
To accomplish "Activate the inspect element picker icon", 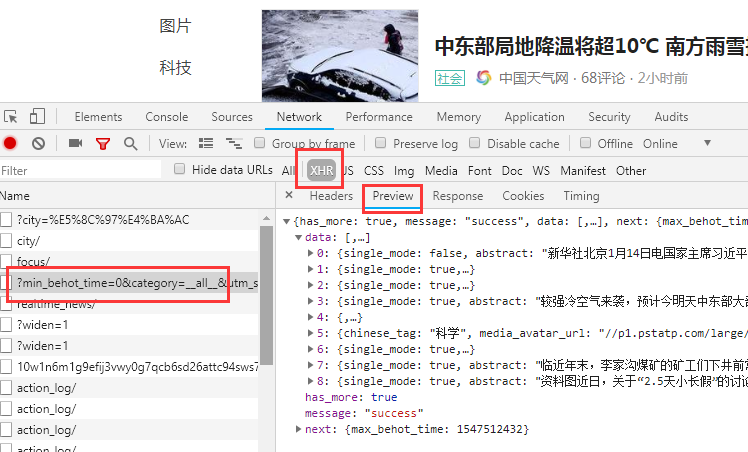I will tap(10, 117).
